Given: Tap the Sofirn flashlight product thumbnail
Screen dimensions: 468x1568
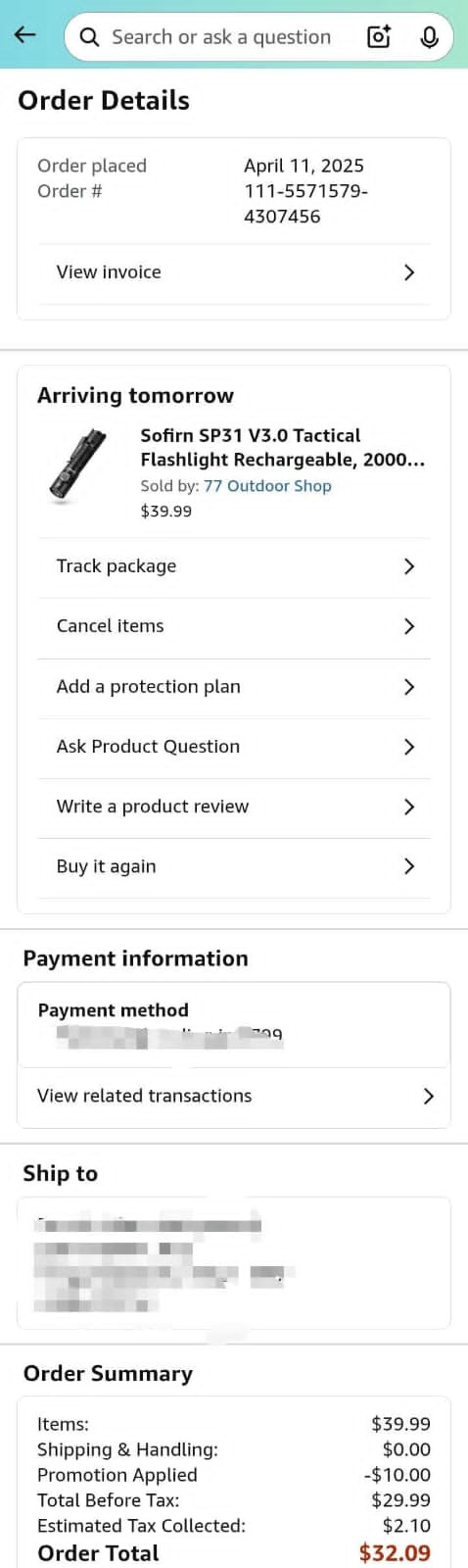Looking at the screenshot, I should tap(79, 465).
